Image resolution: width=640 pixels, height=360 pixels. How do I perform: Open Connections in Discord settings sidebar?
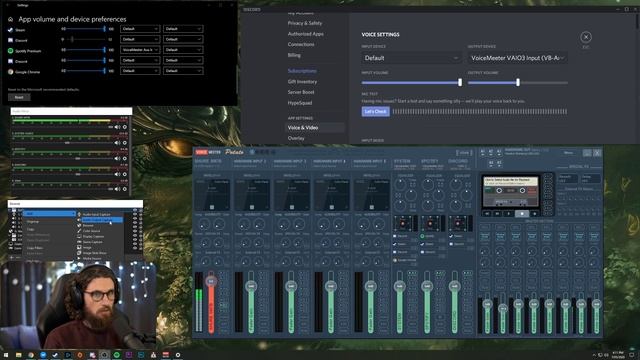[x=301, y=44]
